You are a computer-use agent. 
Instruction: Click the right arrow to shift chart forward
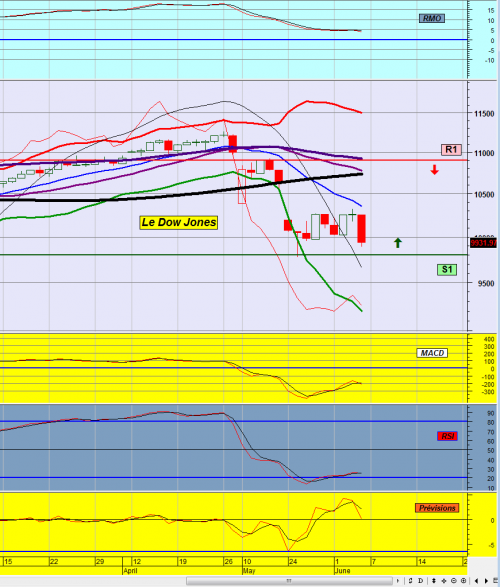pyautogui.click(x=486, y=581)
